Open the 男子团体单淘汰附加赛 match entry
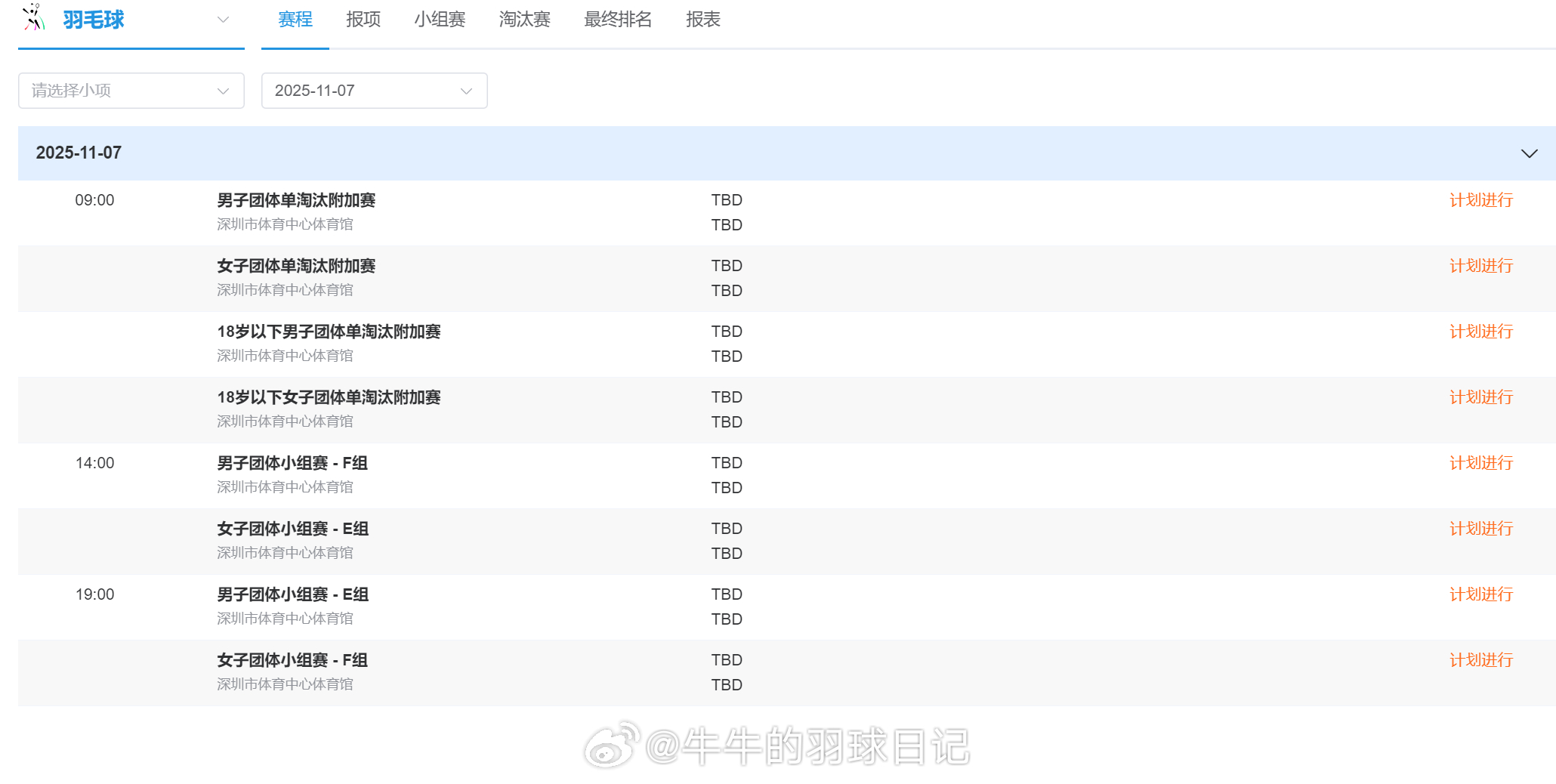This screenshot has height=784, width=1556. [296, 199]
